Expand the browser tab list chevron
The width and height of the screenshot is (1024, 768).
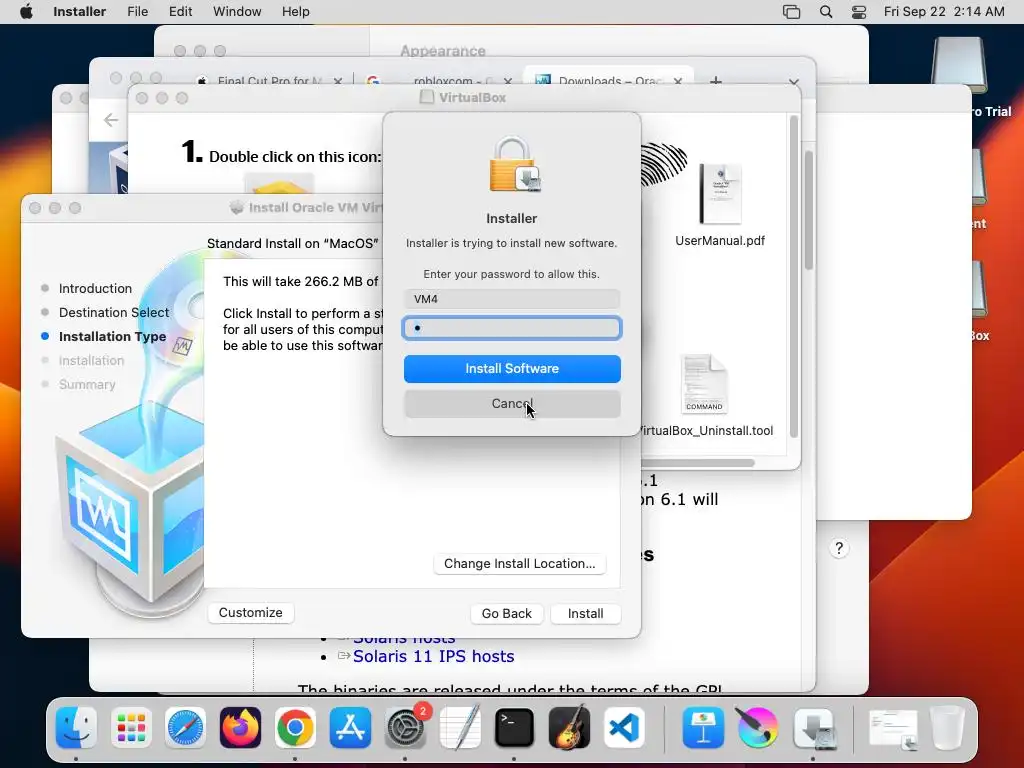(794, 82)
